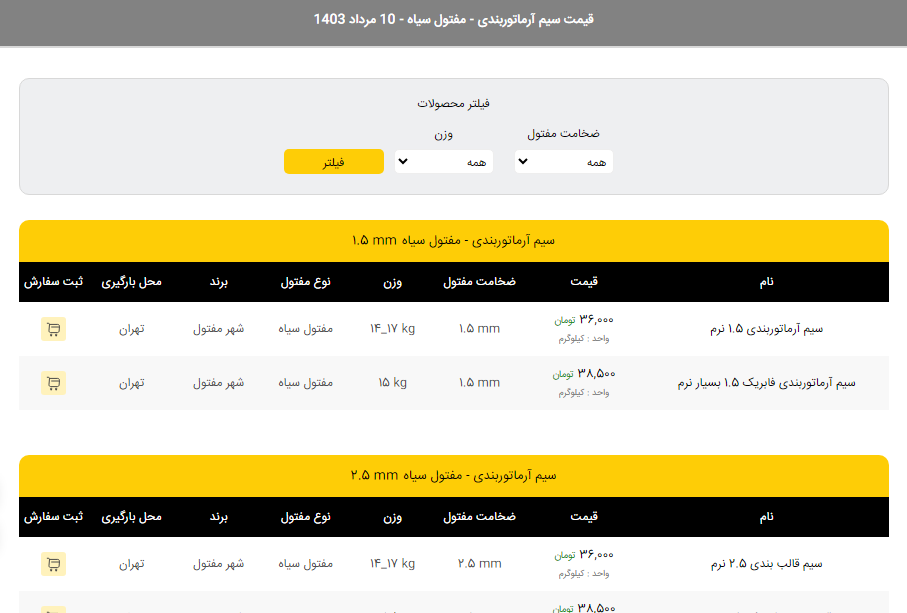Click the page heading قیمت سیم آرماتوربندی
Viewport: 907px width, 613px height.
[x=453, y=20]
